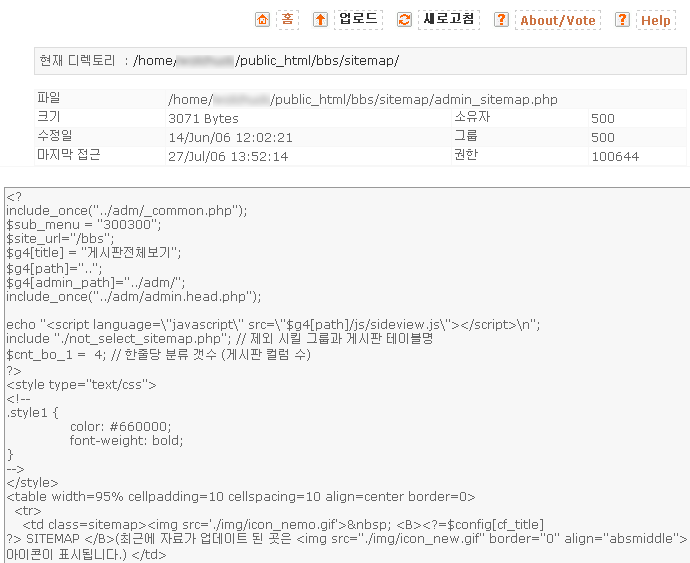Click the admin_sitemap.php file path value
This screenshot has width=690, height=563.
[362, 100]
